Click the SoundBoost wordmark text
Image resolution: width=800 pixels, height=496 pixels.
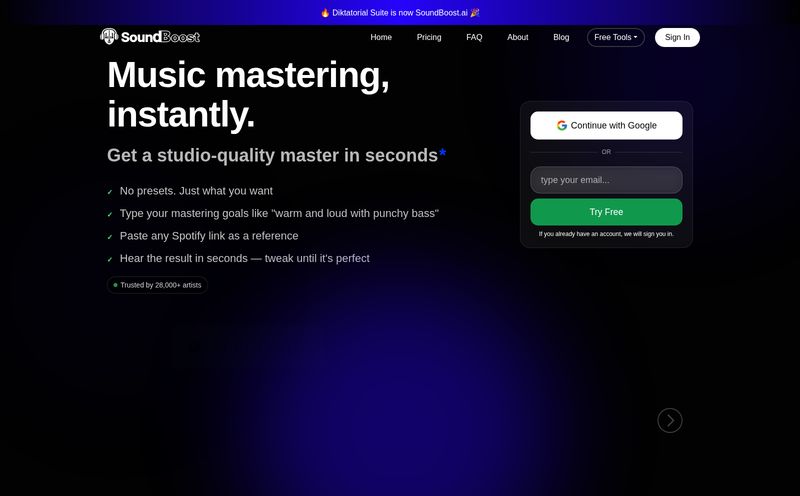point(160,37)
